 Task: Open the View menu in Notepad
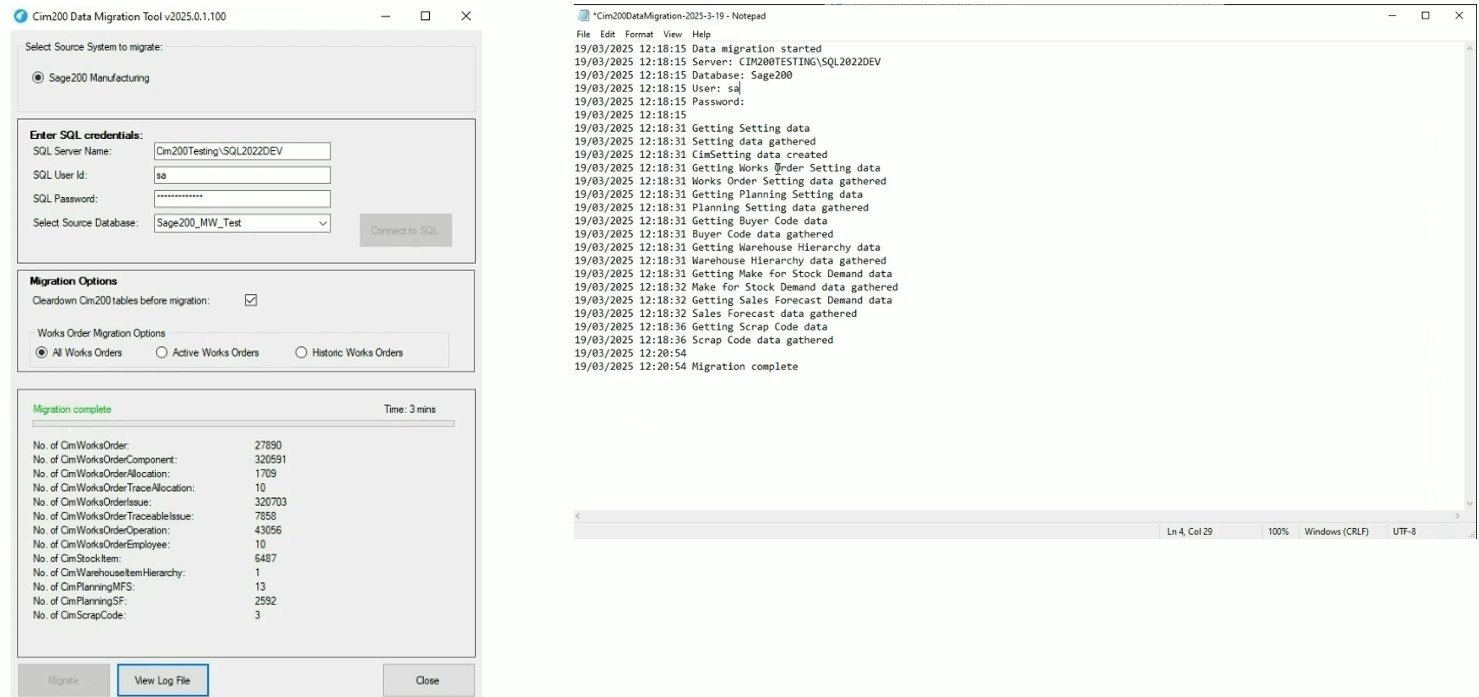(x=672, y=34)
